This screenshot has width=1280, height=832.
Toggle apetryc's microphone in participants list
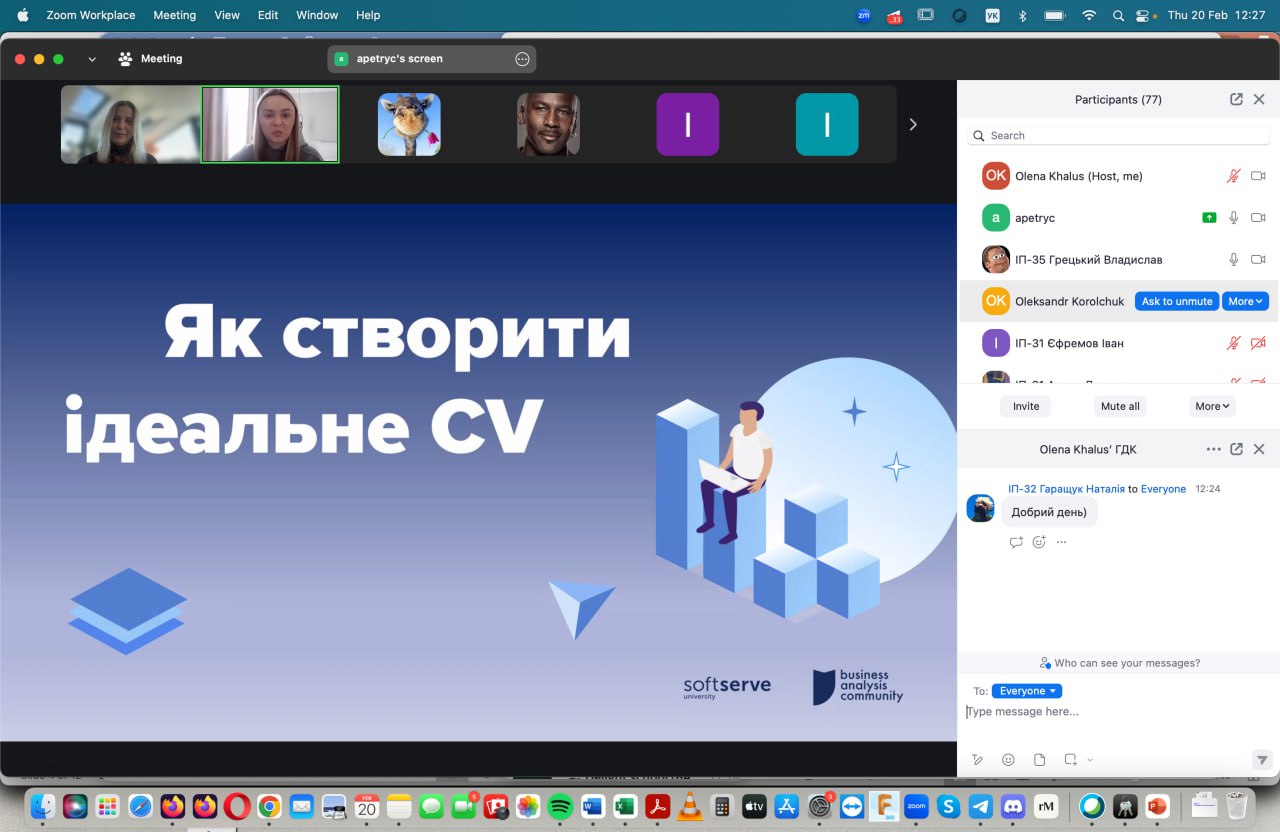point(1234,218)
